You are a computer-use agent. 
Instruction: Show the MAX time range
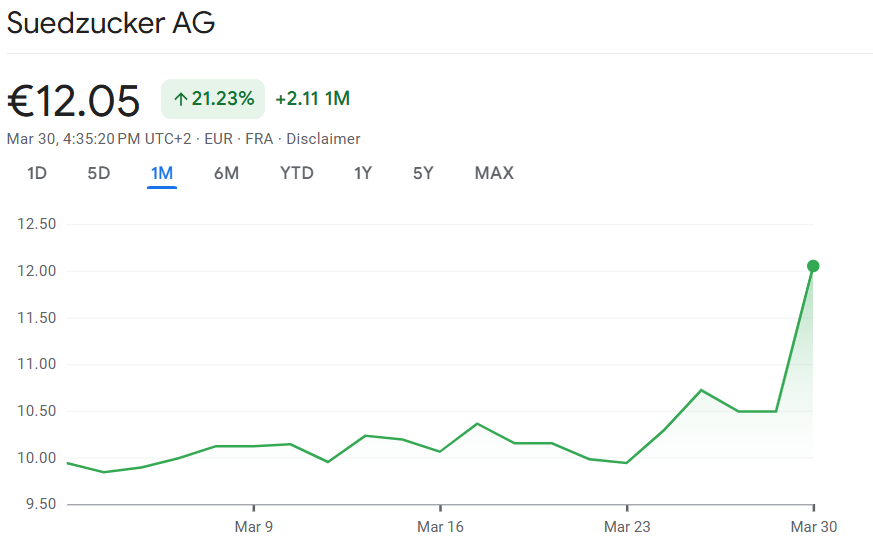494,173
